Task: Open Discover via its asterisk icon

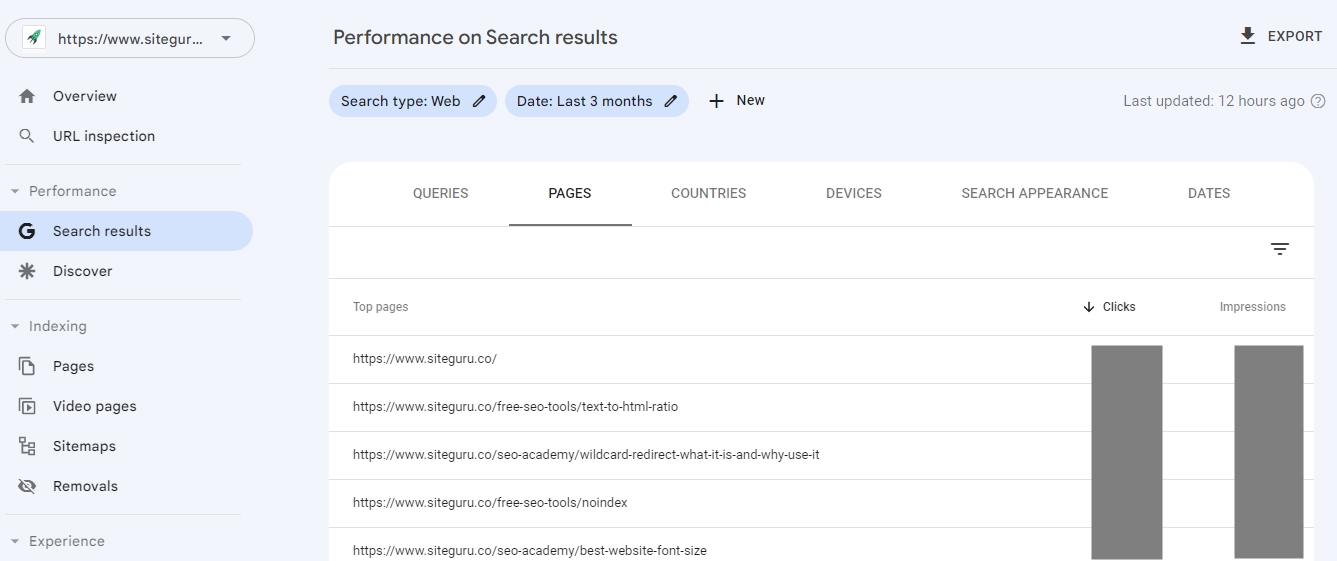Action: pyautogui.click(x=27, y=271)
